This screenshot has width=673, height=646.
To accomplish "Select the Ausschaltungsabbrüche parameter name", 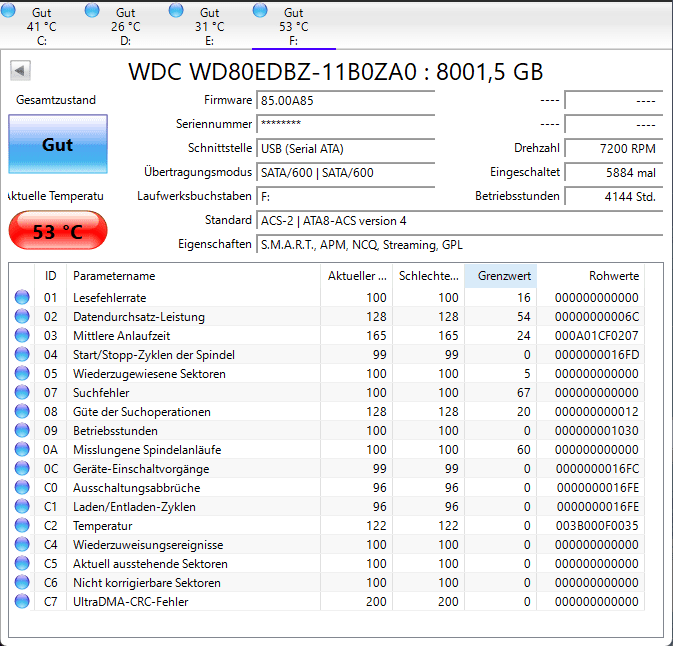I will click(x=136, y=488).
